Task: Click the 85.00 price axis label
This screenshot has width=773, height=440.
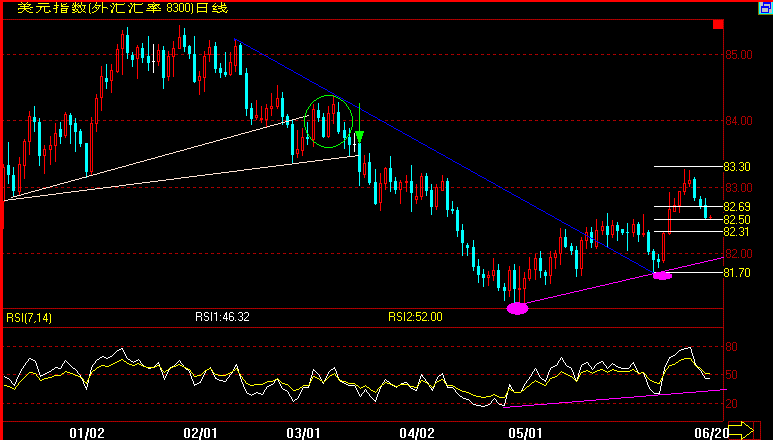Action: pos(738,55)
